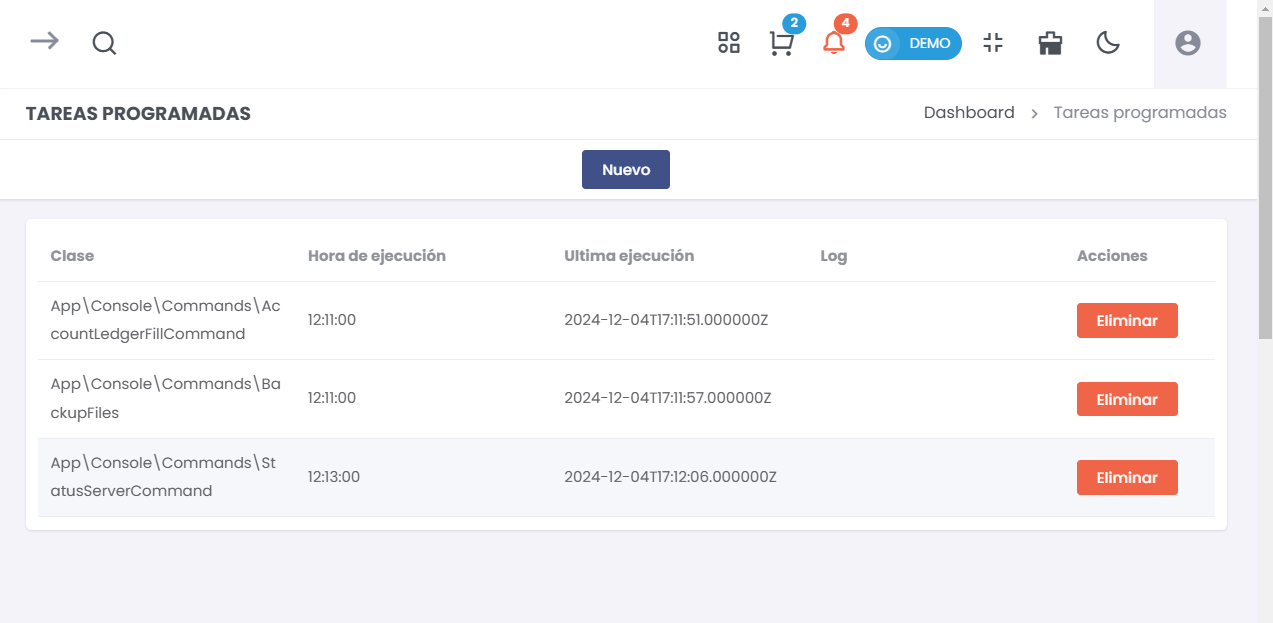Click the Ultima ejecución column header
This screenshot has width=1273, height=623.
(x=629, y=256)
